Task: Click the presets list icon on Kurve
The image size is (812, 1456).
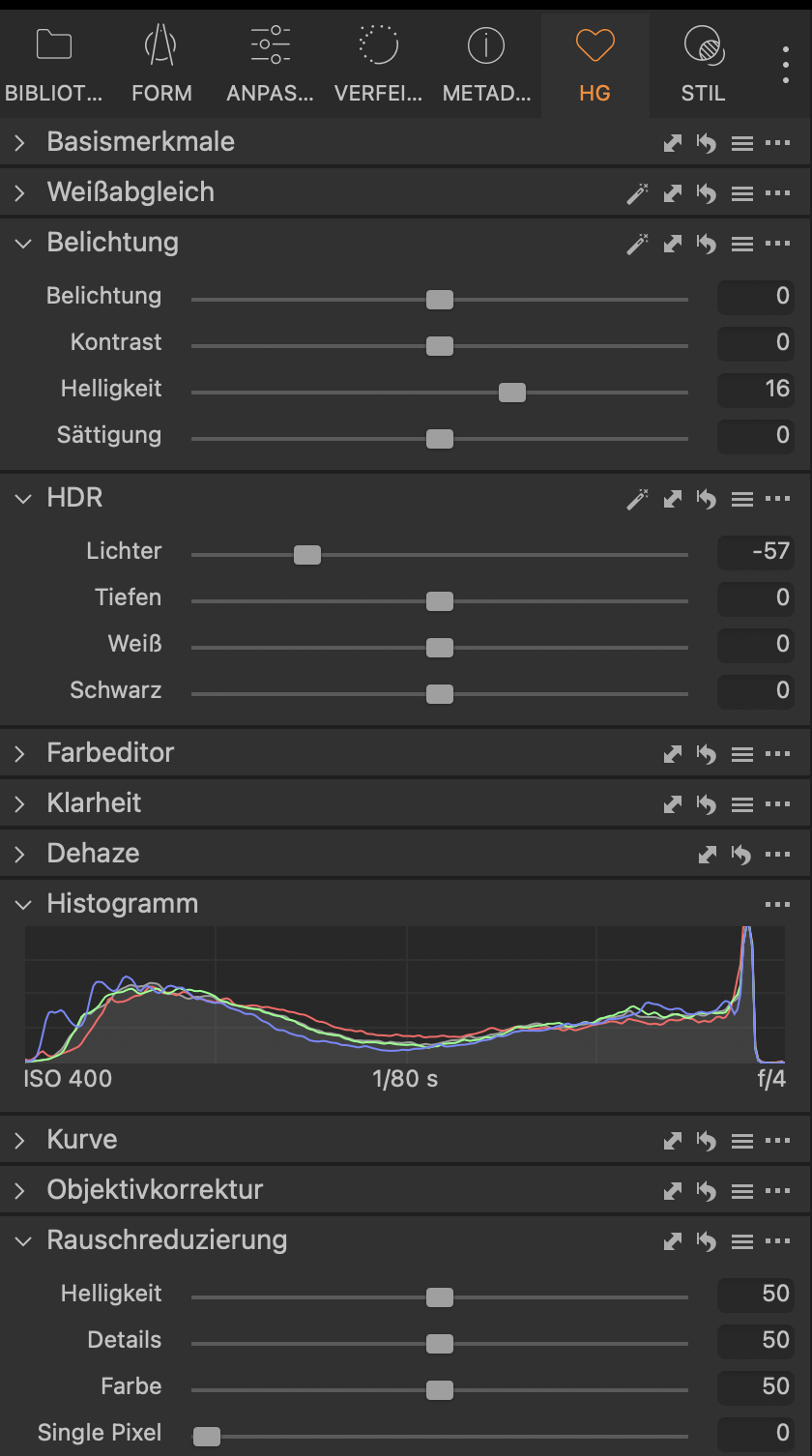Action: [741, 1141]
